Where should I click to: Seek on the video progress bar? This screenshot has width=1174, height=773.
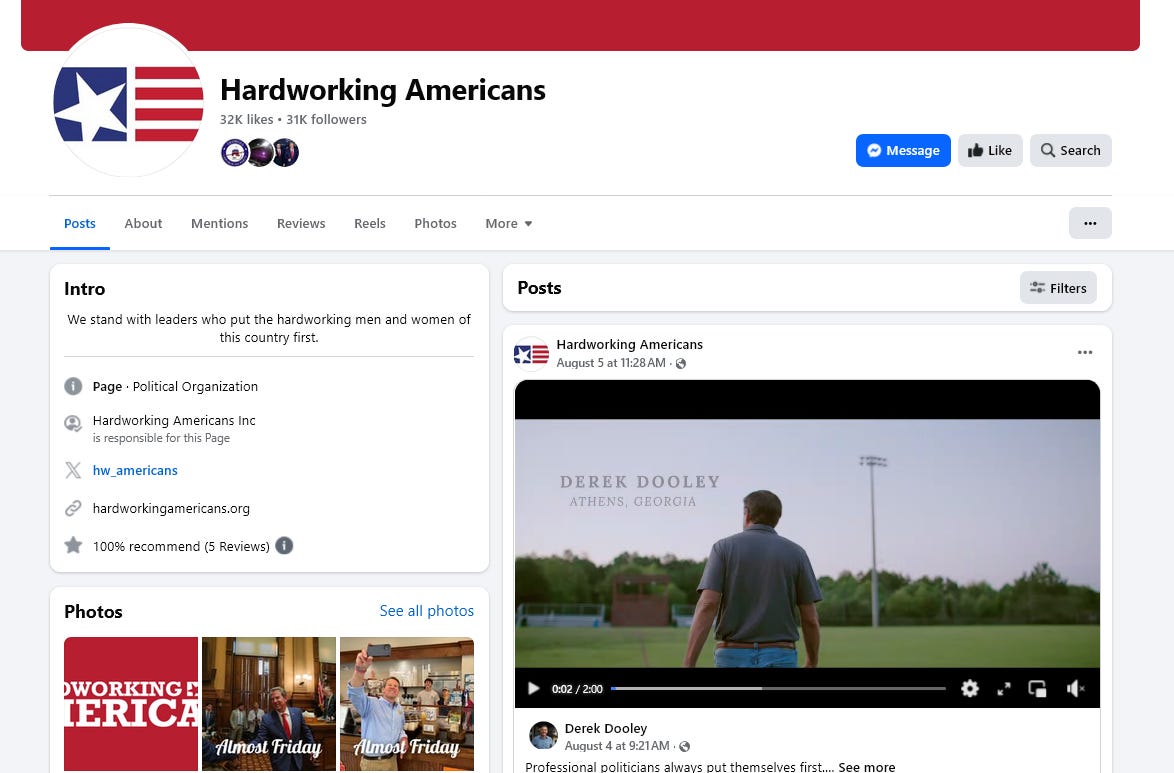778,688
